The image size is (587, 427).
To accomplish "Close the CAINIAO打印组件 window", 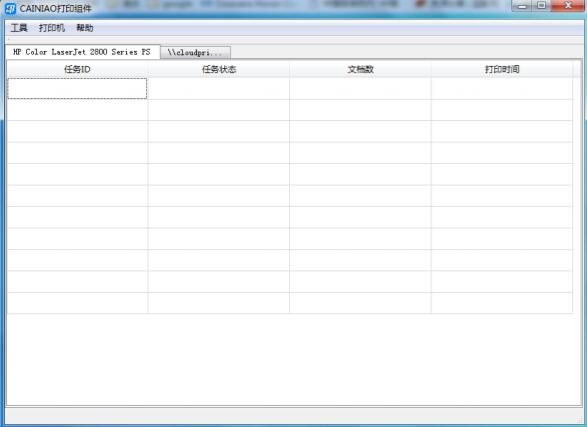I will (x=568, y=6).
